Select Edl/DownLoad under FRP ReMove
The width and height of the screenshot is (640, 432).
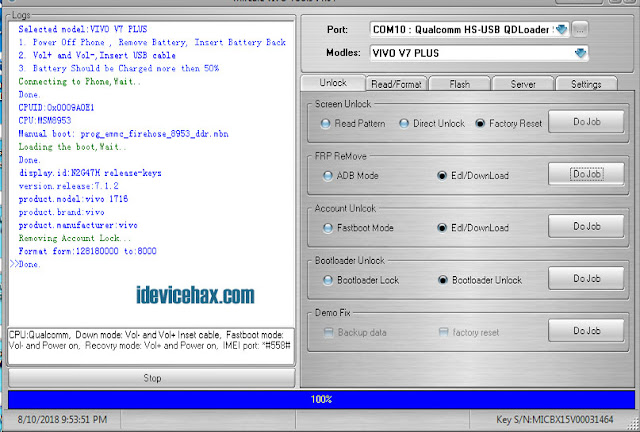[473, 176]
